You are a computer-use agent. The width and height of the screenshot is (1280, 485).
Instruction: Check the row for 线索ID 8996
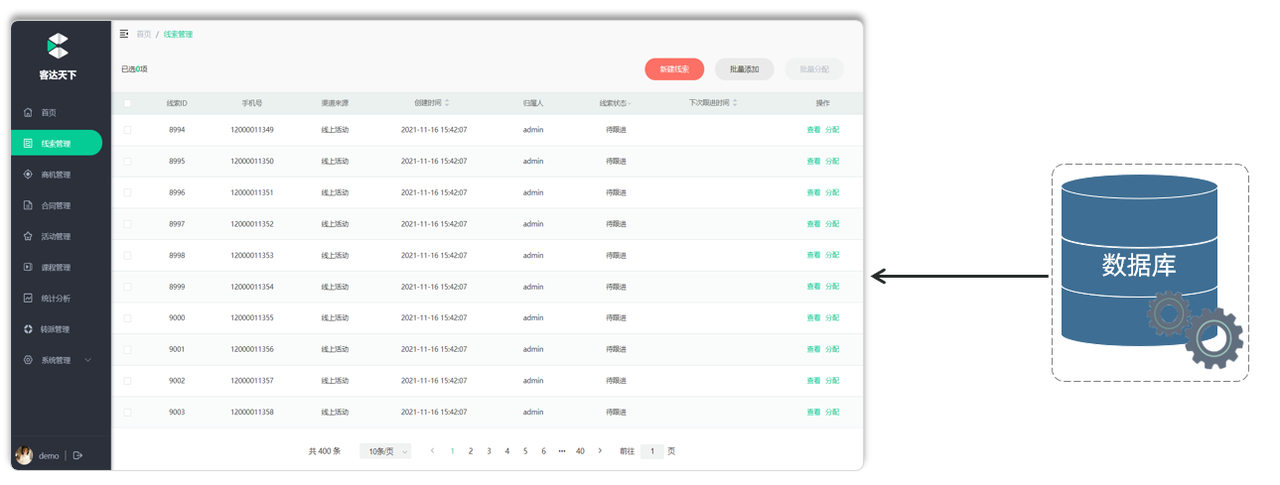coord(127,192)
